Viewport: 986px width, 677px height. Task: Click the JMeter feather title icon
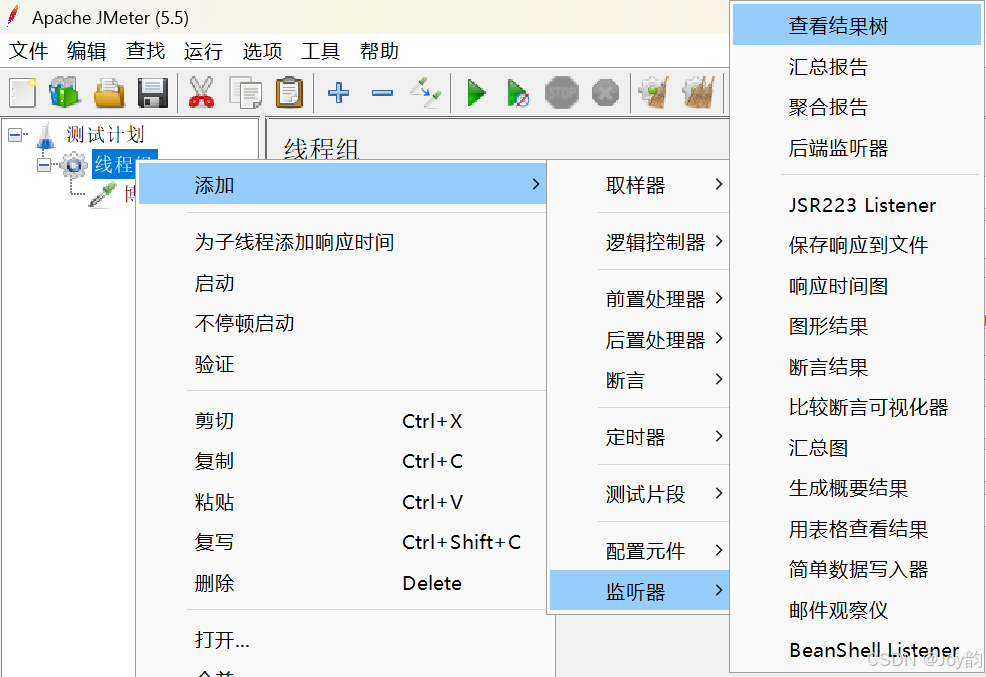[13, 17]
